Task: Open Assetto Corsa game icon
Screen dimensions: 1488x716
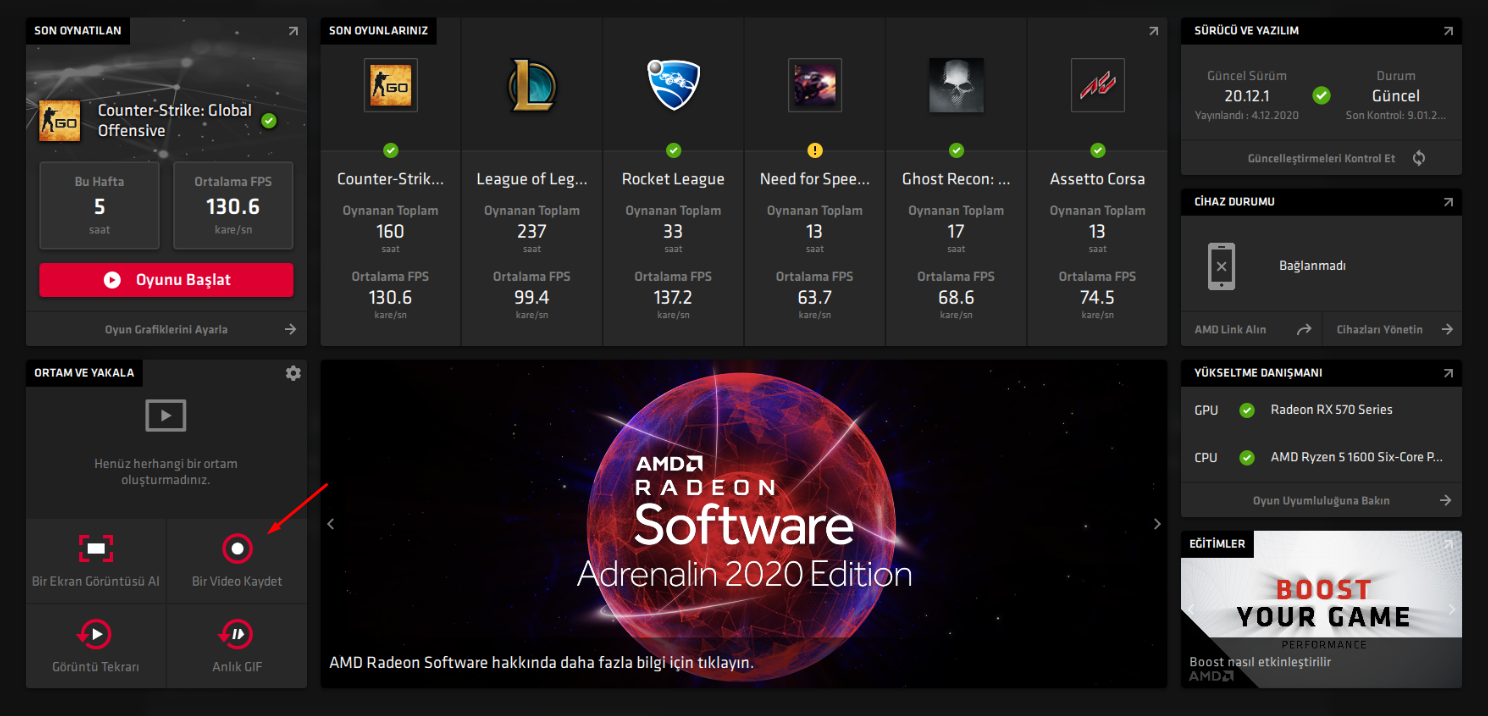Action: click(1097, 85)
